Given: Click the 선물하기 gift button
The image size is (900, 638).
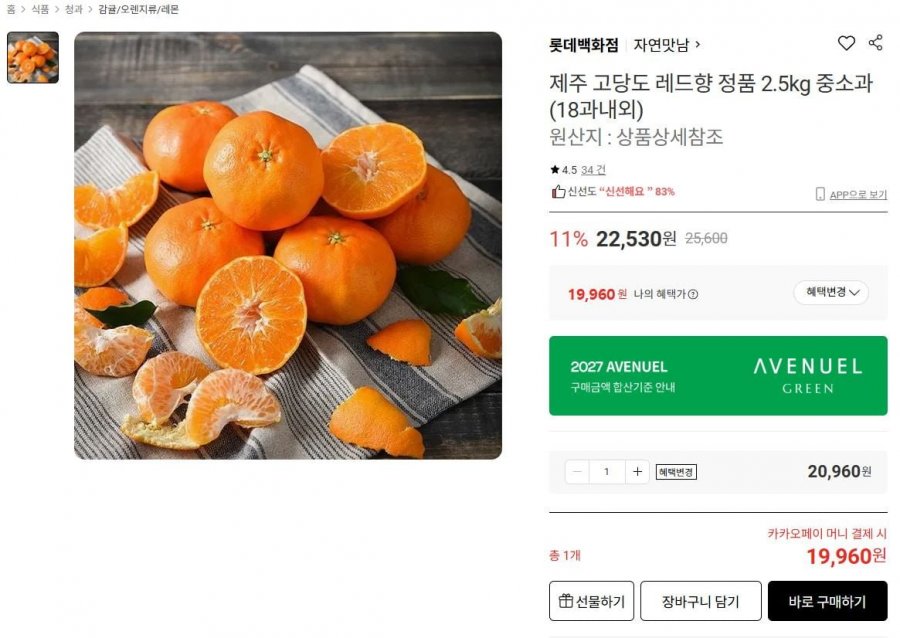Looking at the screenshot, I should pyautogui.click(x=592, y=601).
